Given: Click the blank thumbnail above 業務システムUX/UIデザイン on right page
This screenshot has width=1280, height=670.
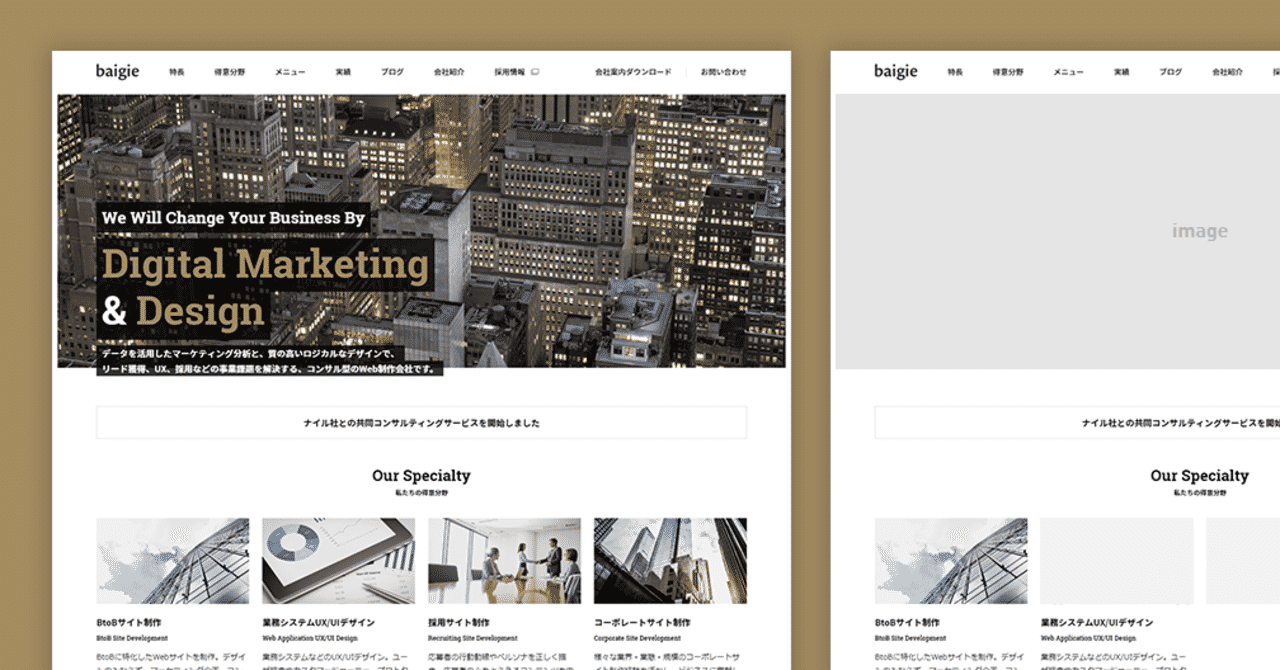Looking at the screenshot, I should coord(1116,560).
